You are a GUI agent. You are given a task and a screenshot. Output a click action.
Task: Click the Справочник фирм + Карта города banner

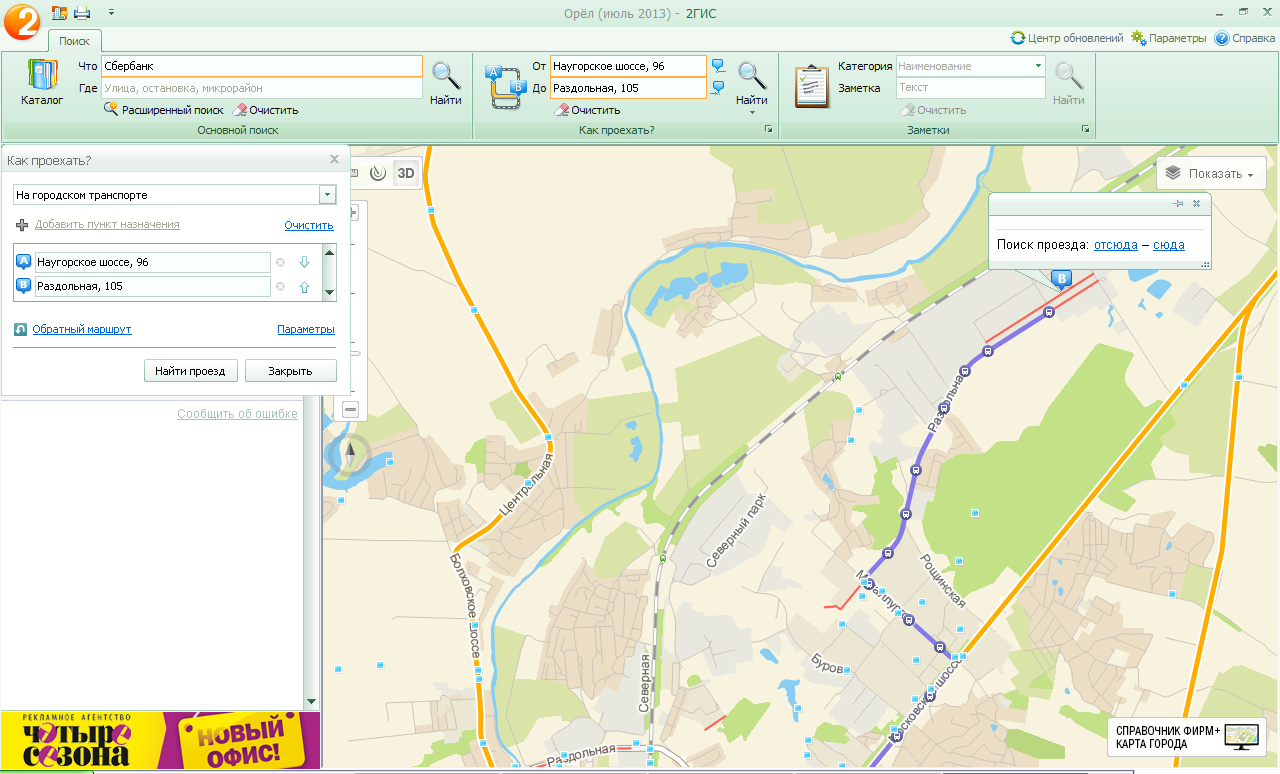pos(1187,739)
